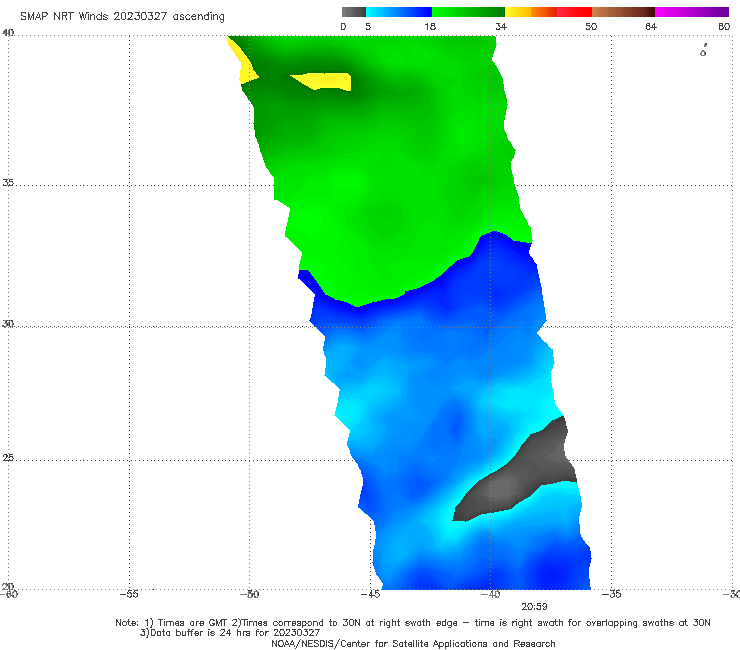Click the color bar label 34

coord(501,27)
